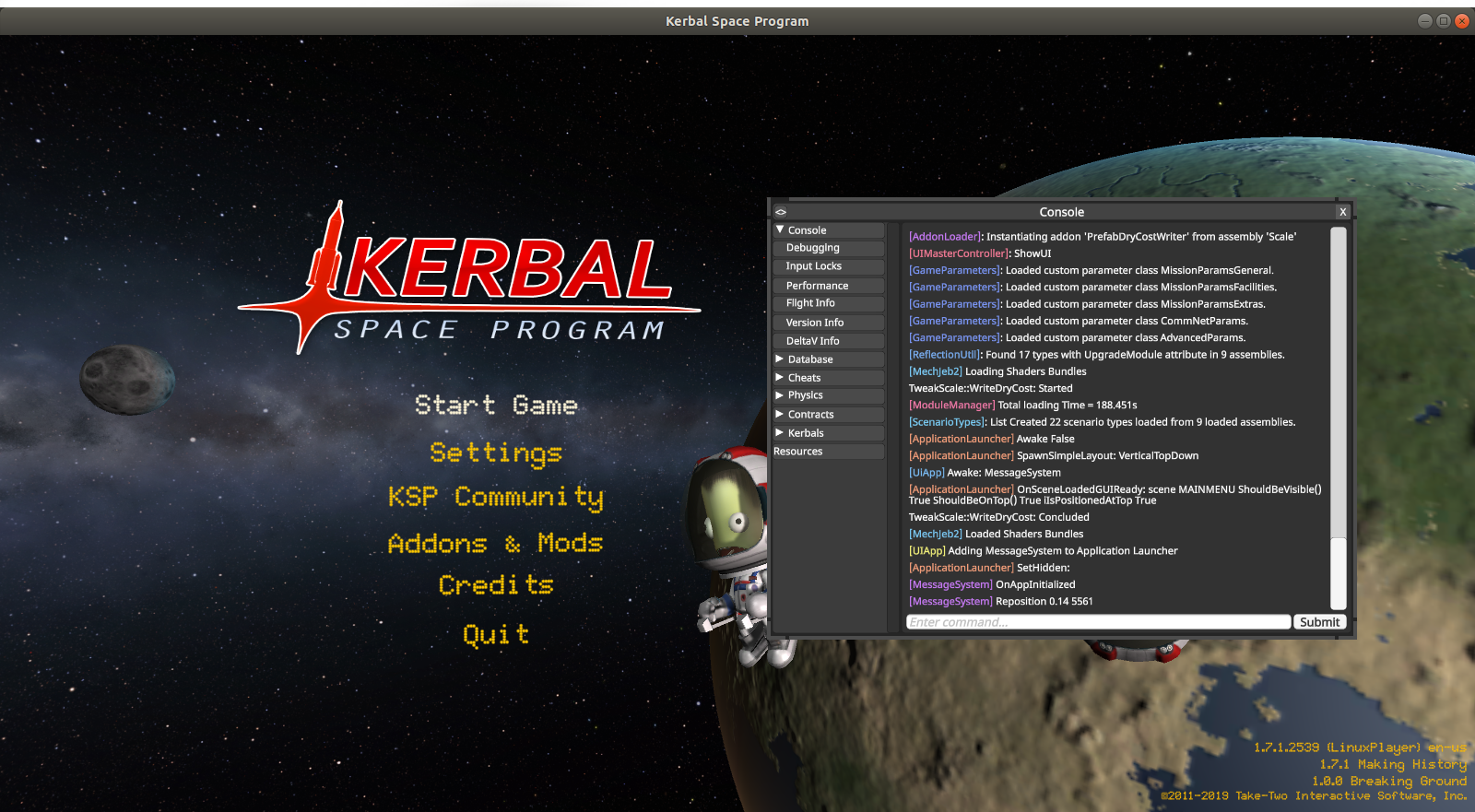Click the ReflectionUtil found 17 types line
The image size is (1475, 812).
(x=1097, y=355)
